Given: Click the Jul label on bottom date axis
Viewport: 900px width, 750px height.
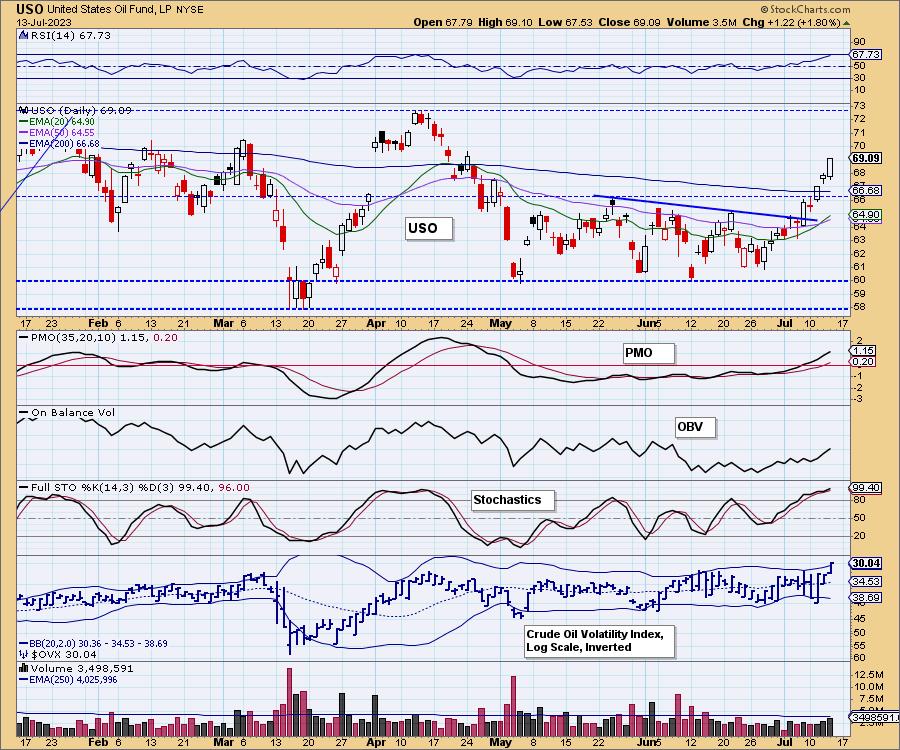Looking at the screenshot, I should [784, 741].
